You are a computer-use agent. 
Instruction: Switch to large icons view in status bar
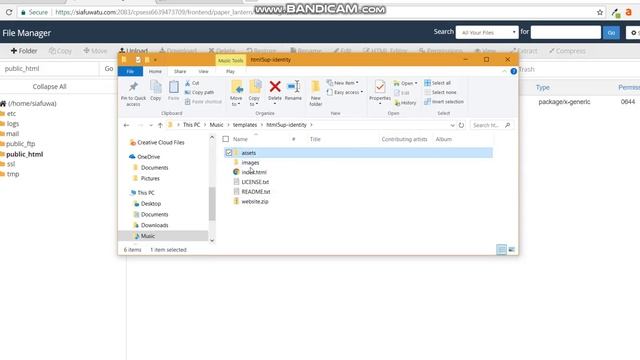(x=511, y=249)
